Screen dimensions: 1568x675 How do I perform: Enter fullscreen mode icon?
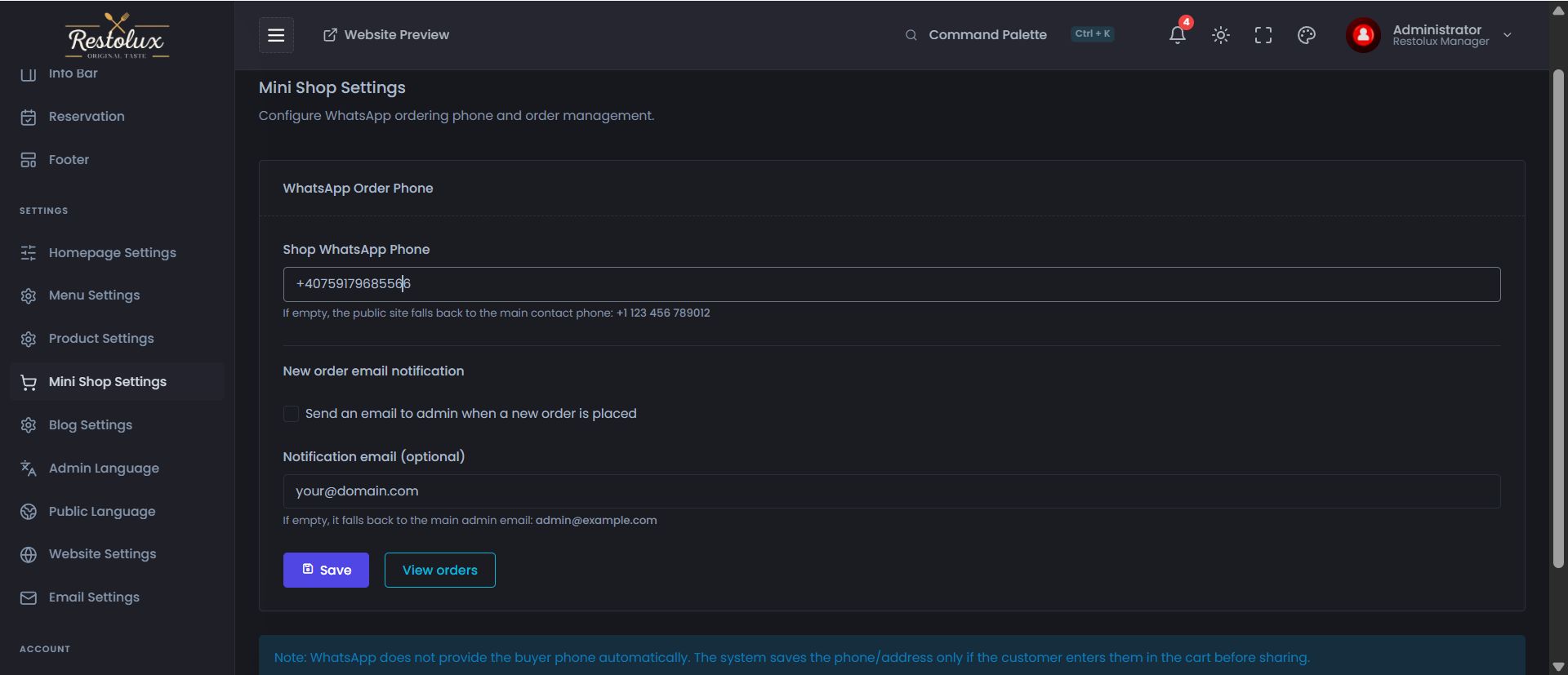[x=1263, y=35]
